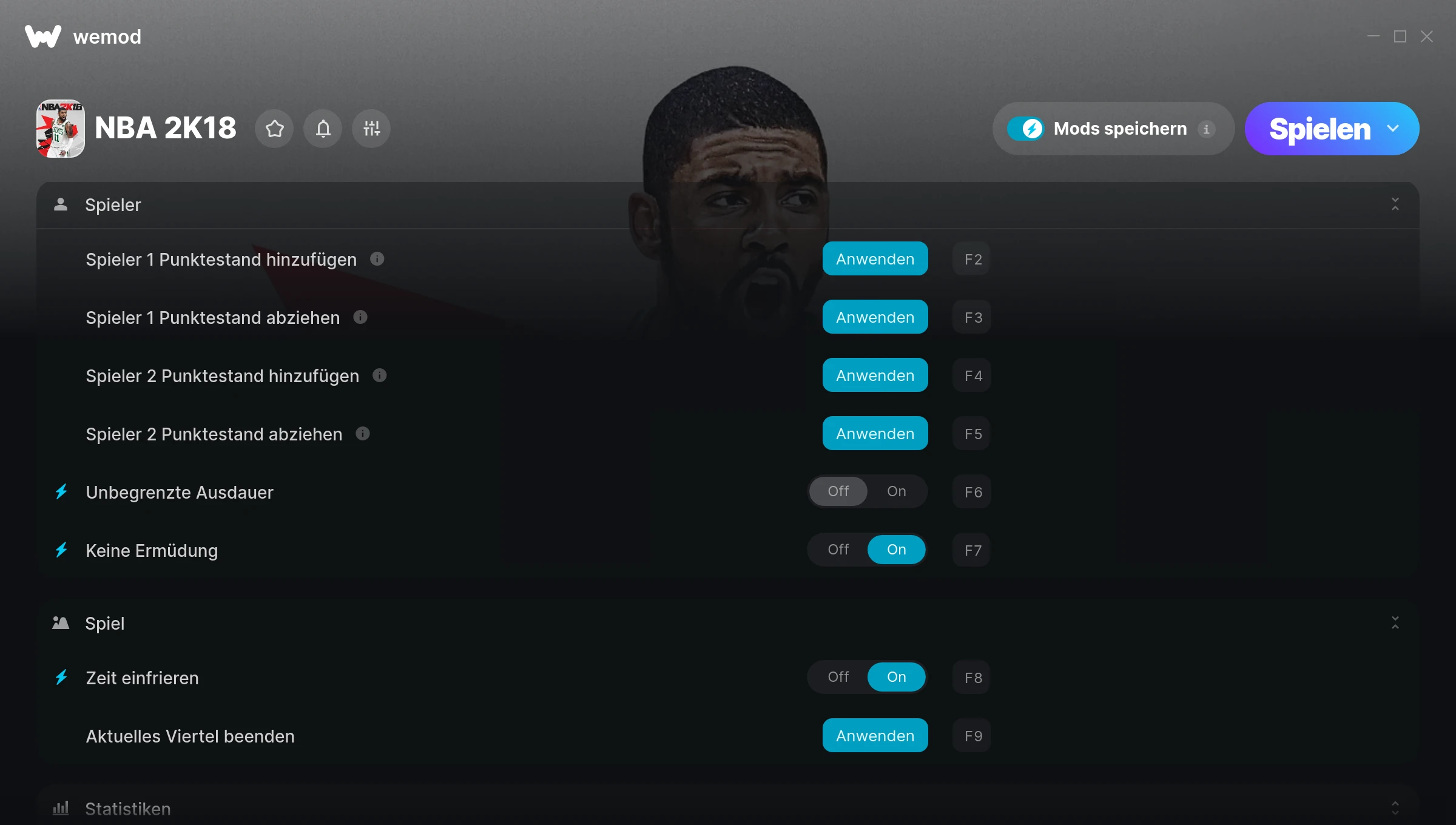Collapse the Spiel section
Image resolution: width=1456 pixels, height=825 pixels.
[x=1395, y=623]
